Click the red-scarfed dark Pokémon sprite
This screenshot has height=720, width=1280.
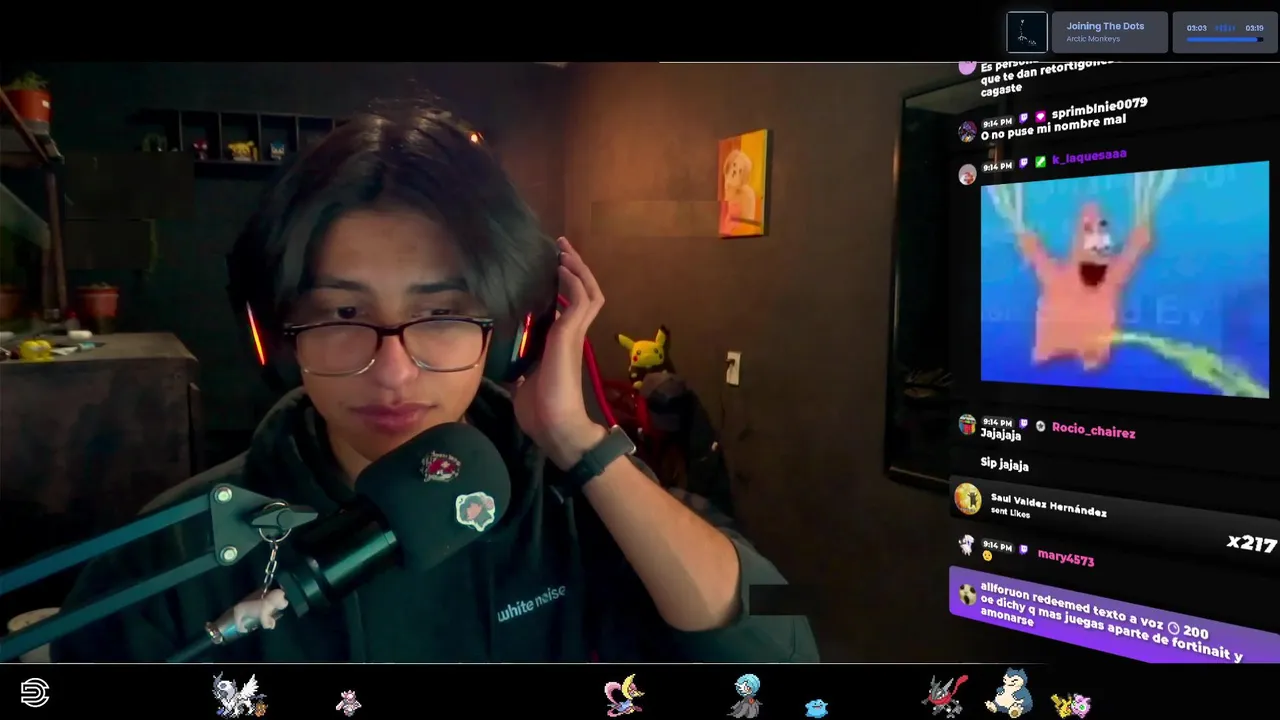pyautogui.click(x=945, y=696)
